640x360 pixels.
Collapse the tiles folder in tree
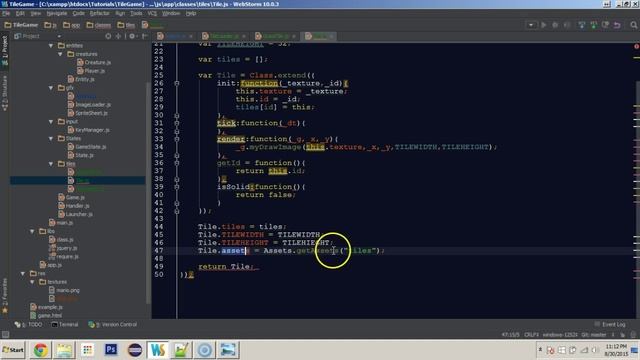click(x=51, y=164)
